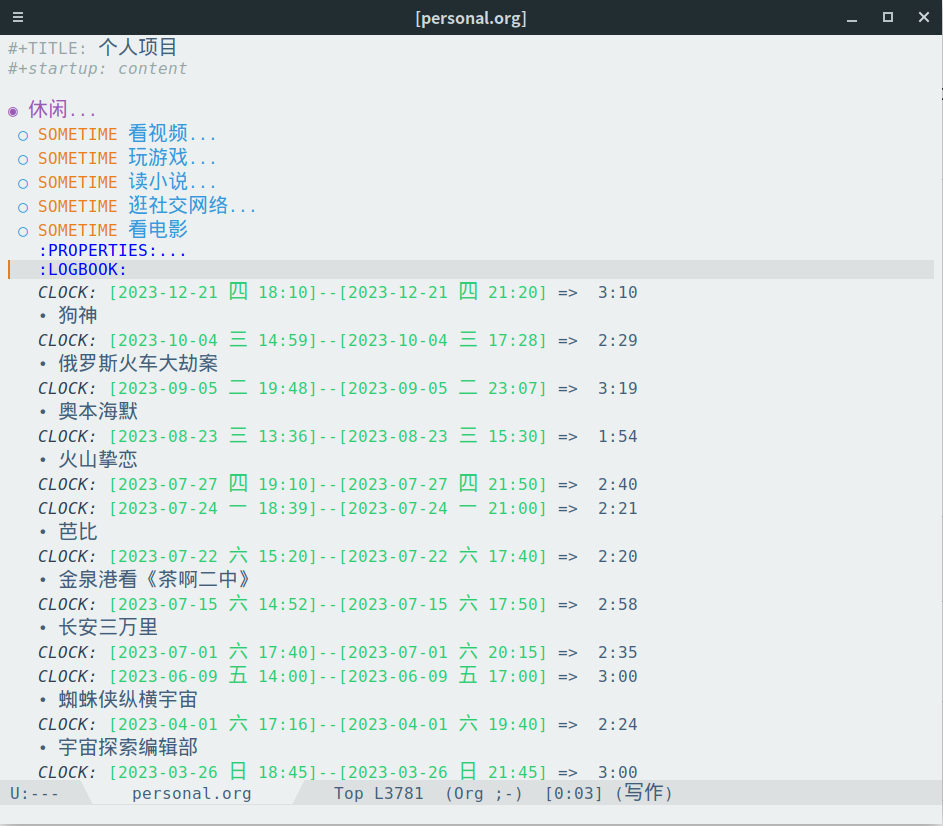Click the circle bullet beside 逛社交网络

click(23, 208)
